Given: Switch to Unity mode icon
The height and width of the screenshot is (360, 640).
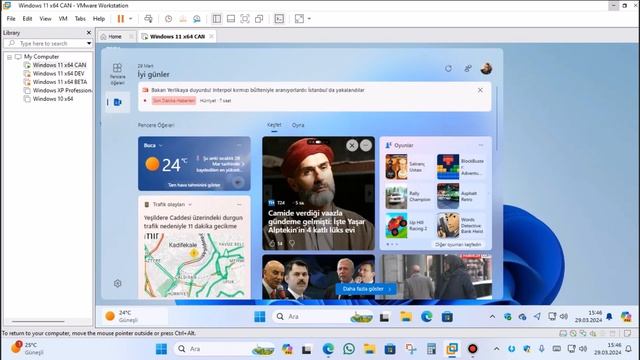Looking at the screenshot, I should [259, 19].
